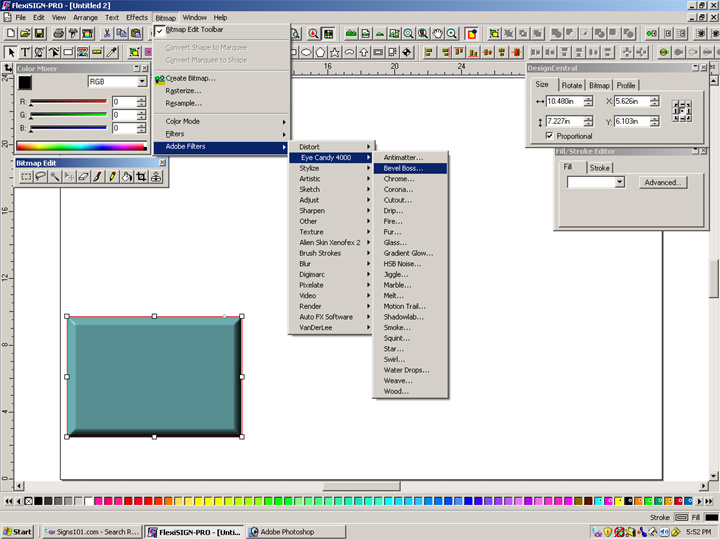Open the Fill type dropdown in Fill/Stroke Editor

click(620, 182)
